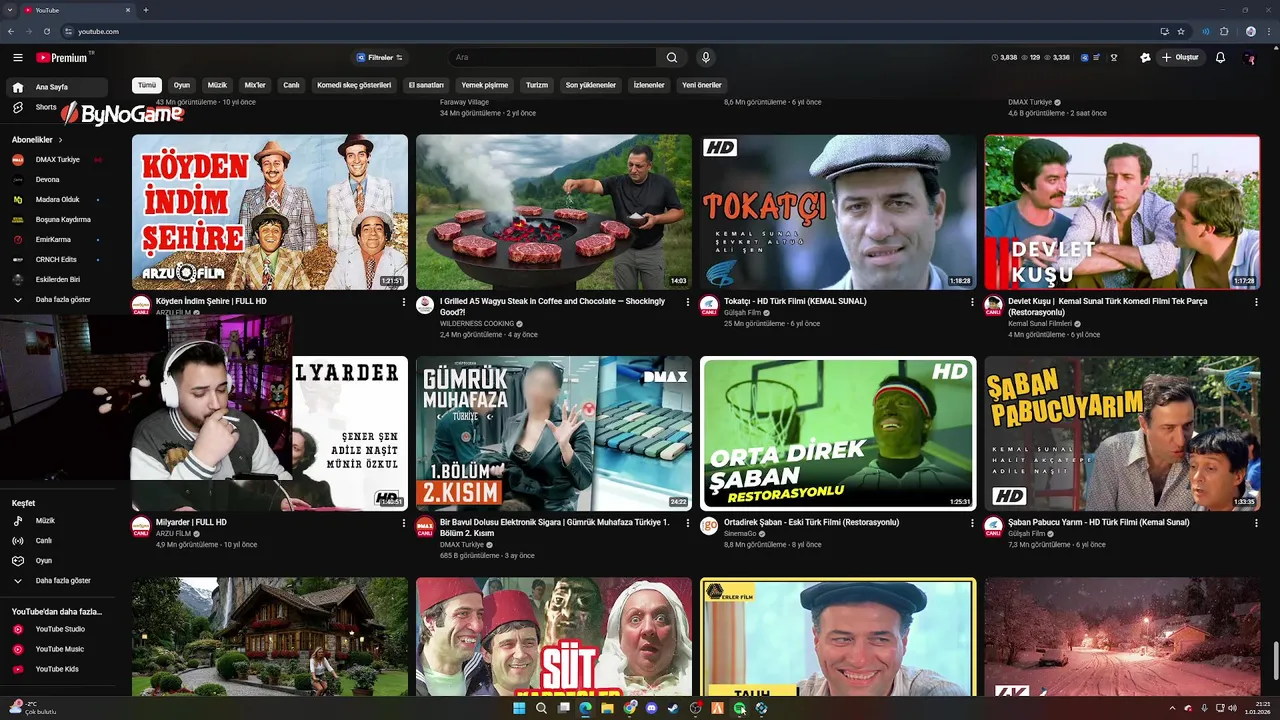Go back to the previous page

[11, 31]
